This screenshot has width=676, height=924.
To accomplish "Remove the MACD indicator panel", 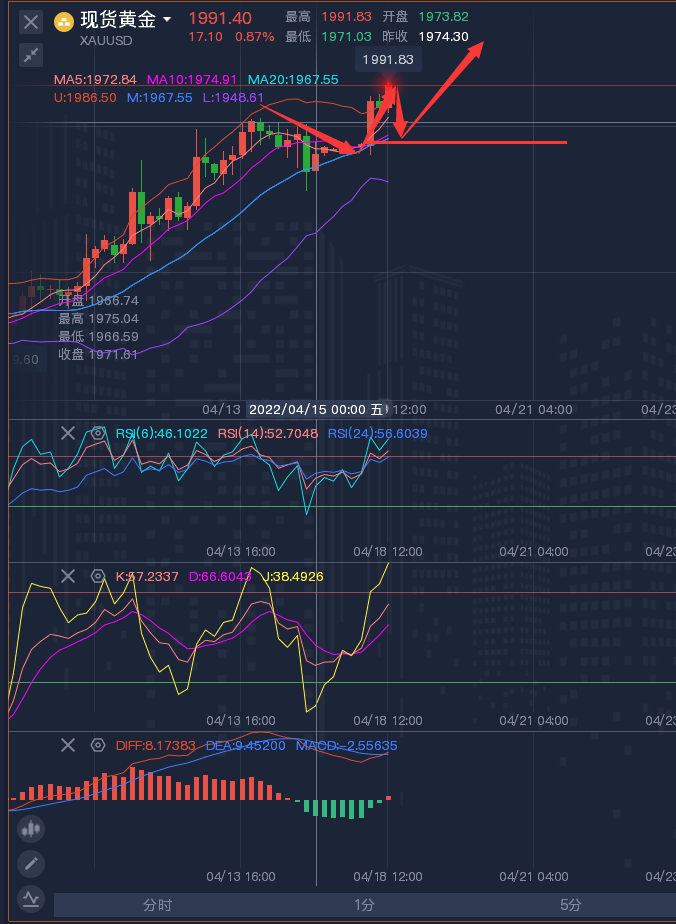I will 68,745.
